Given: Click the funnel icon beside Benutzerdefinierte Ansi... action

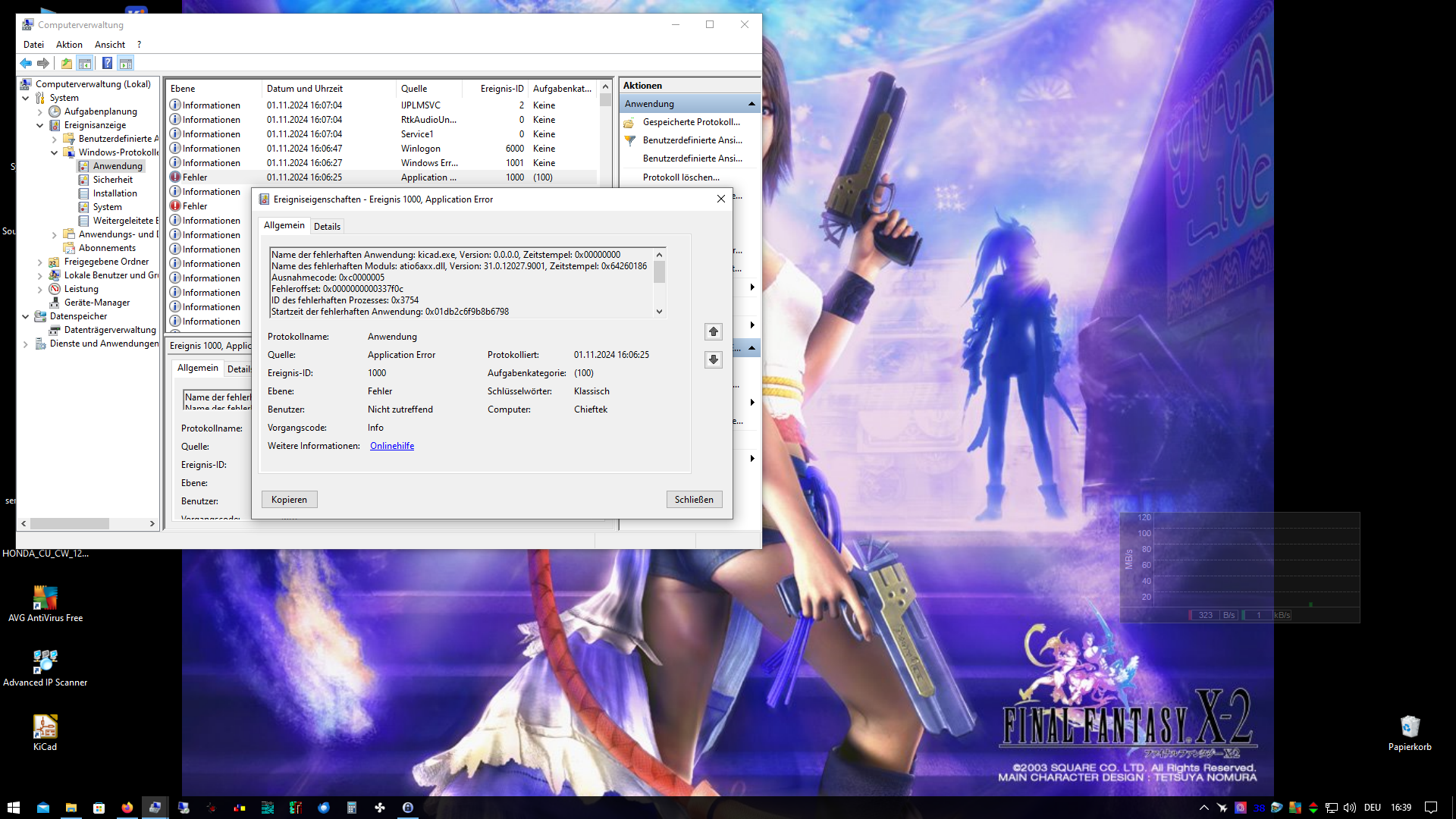Looking at the screenshot, I should (629, 140).
